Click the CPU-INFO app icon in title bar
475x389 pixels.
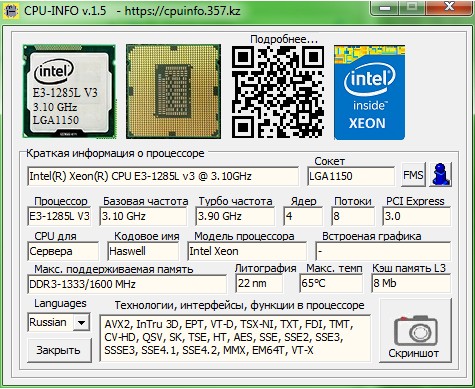[11, 11]
